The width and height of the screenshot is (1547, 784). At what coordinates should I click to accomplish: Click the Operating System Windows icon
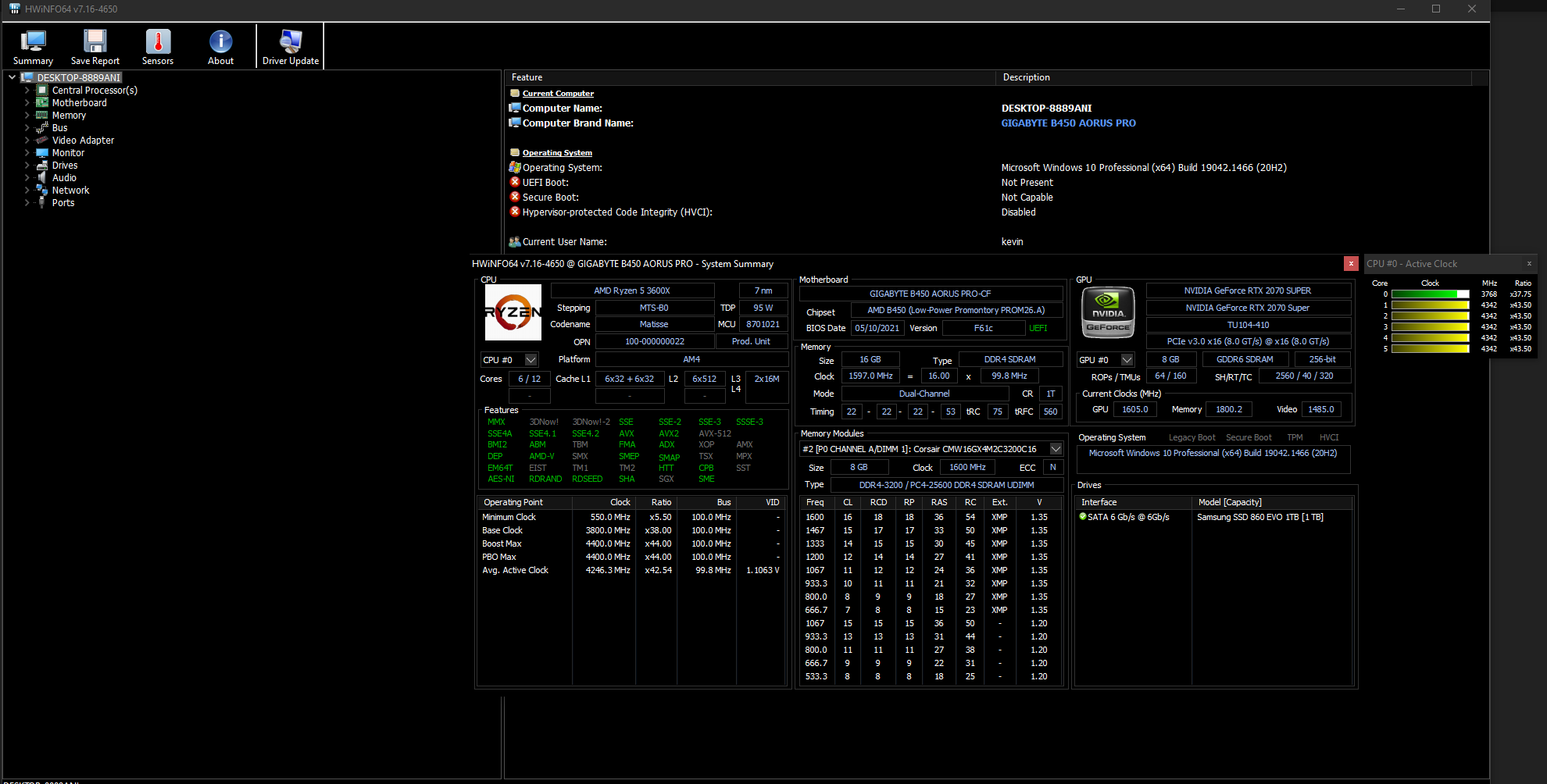pyautogui.click(x=515, y=167)
